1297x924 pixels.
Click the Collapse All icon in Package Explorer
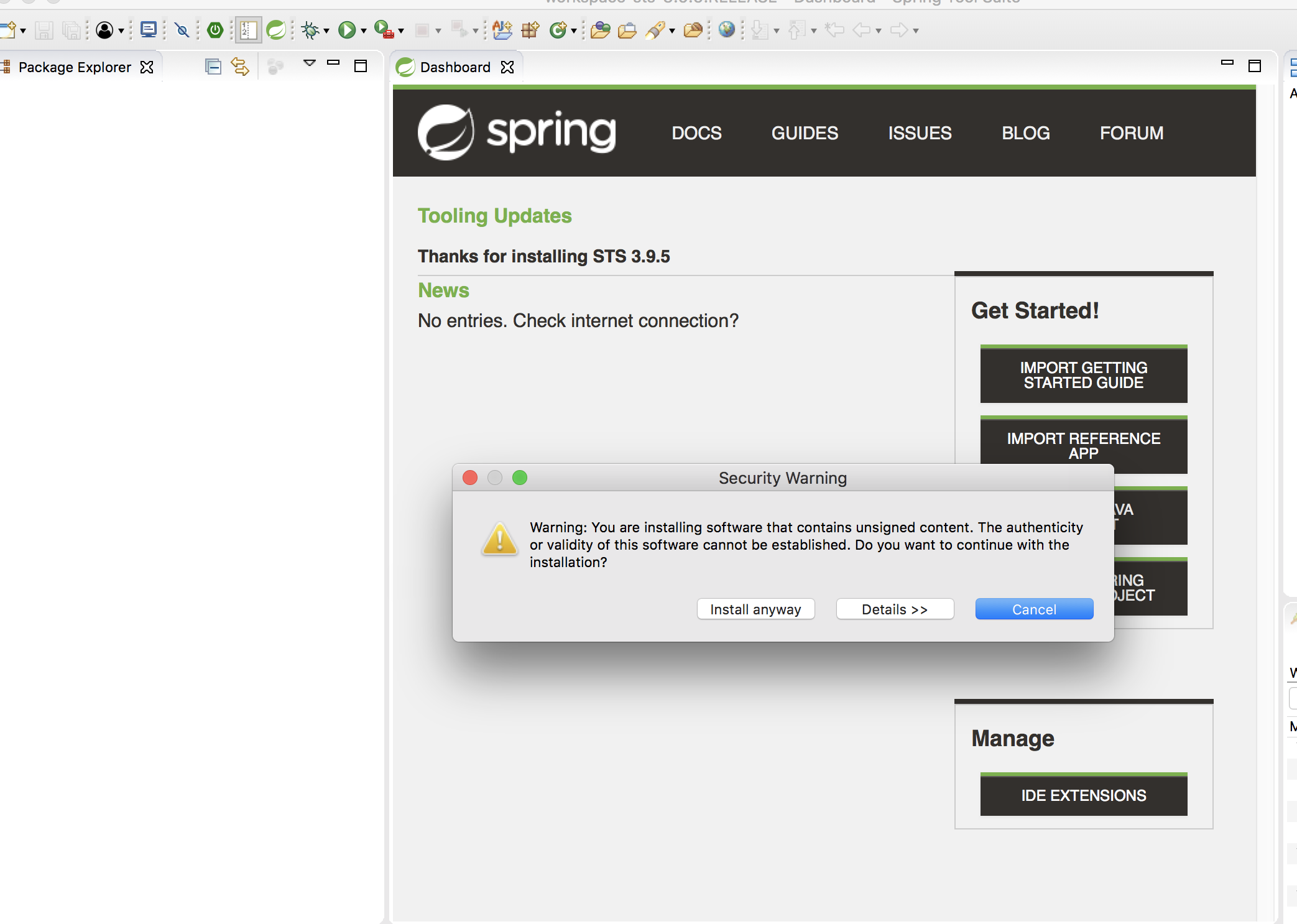click(x=213, y=67)
